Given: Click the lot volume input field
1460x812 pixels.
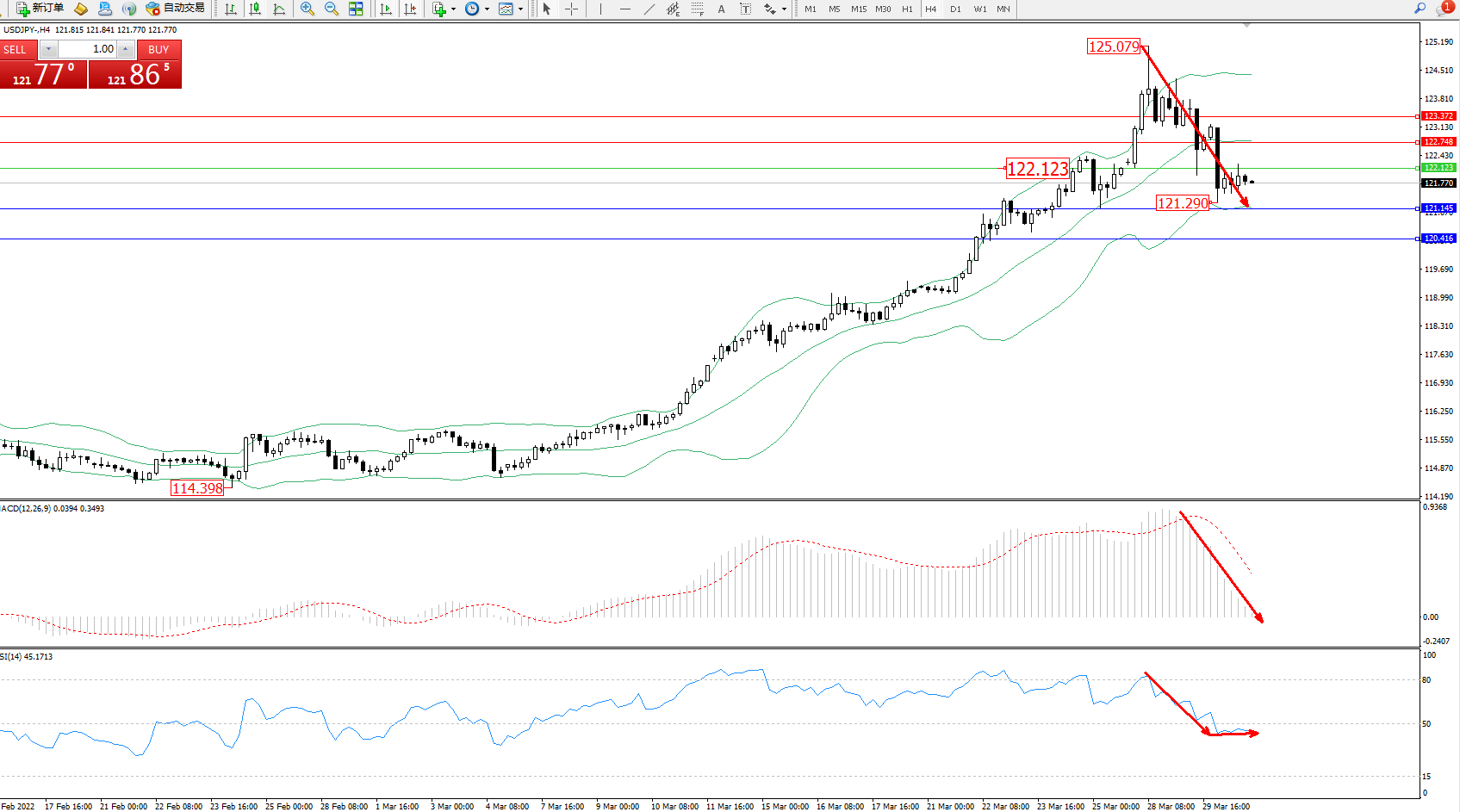Looking at the screenshot, I should click(x=89, y=49).
